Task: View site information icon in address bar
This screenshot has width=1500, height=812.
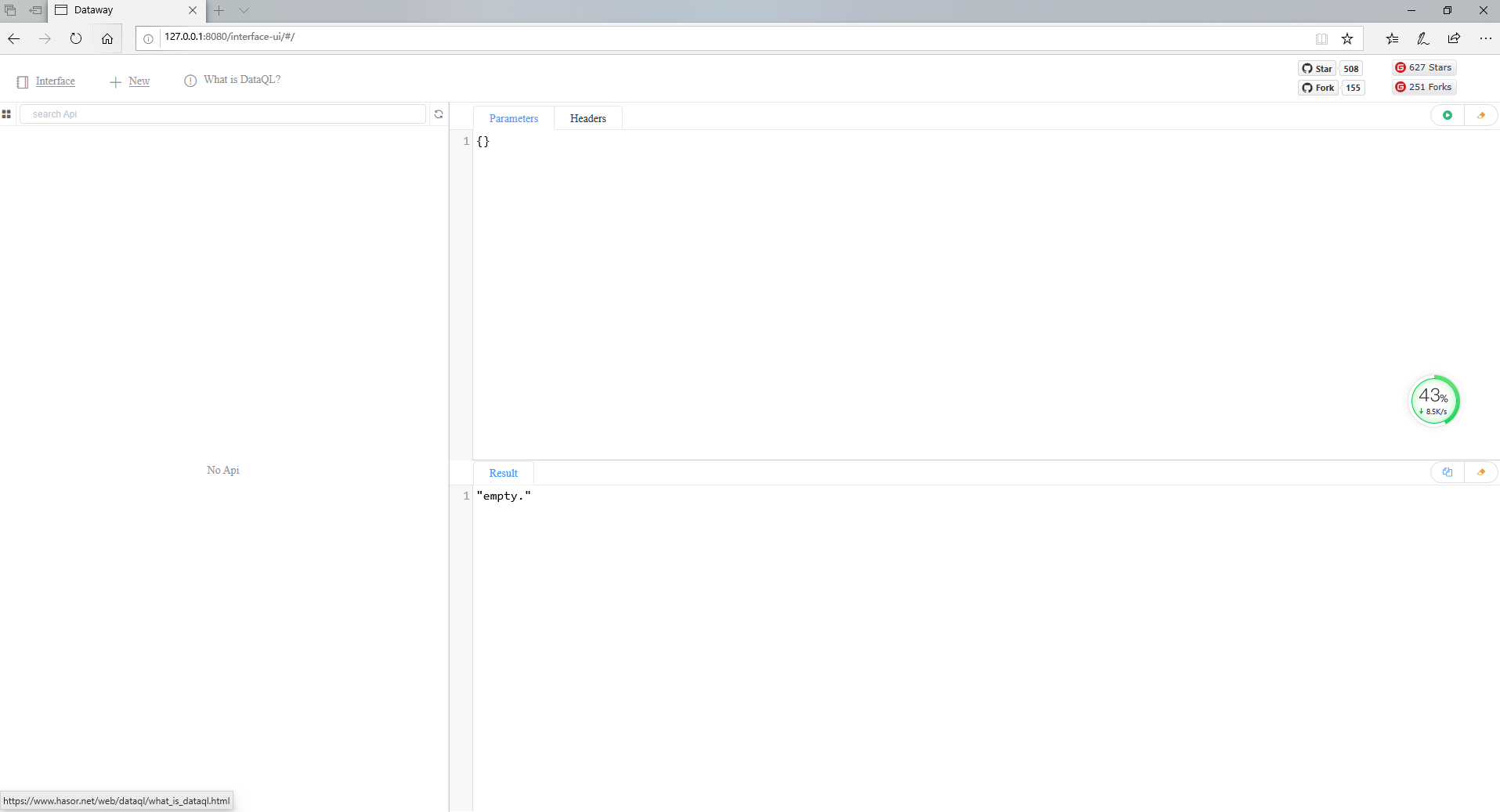Action: point(148,38)
